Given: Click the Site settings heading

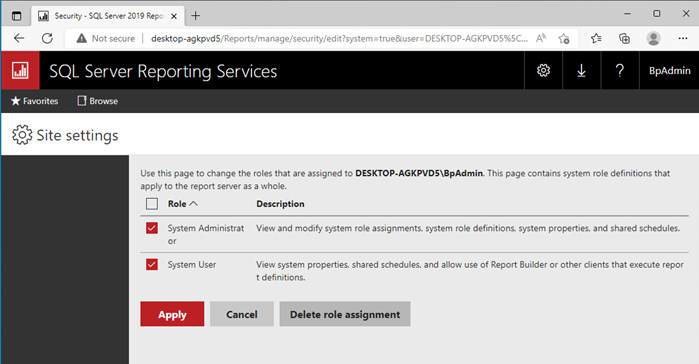Looking at the screenshot, I should tap(77, 135).
